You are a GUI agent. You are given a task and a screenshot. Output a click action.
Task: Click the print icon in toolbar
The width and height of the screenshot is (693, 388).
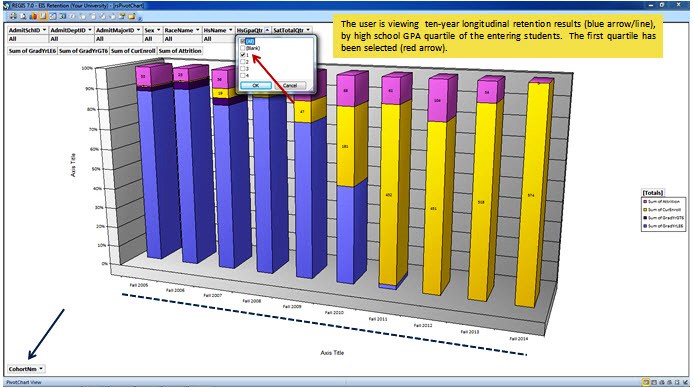tap(13, 16)
